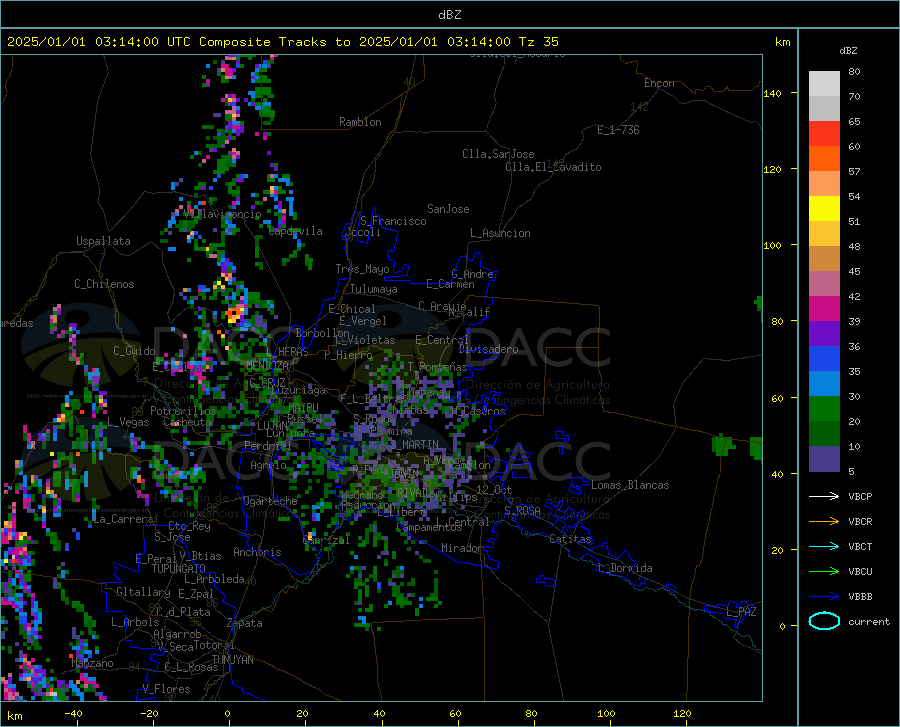Click the cyan 'current' ellipse legend symbol
The height and width of the screenshot is (727, 900).
point(824,621)
